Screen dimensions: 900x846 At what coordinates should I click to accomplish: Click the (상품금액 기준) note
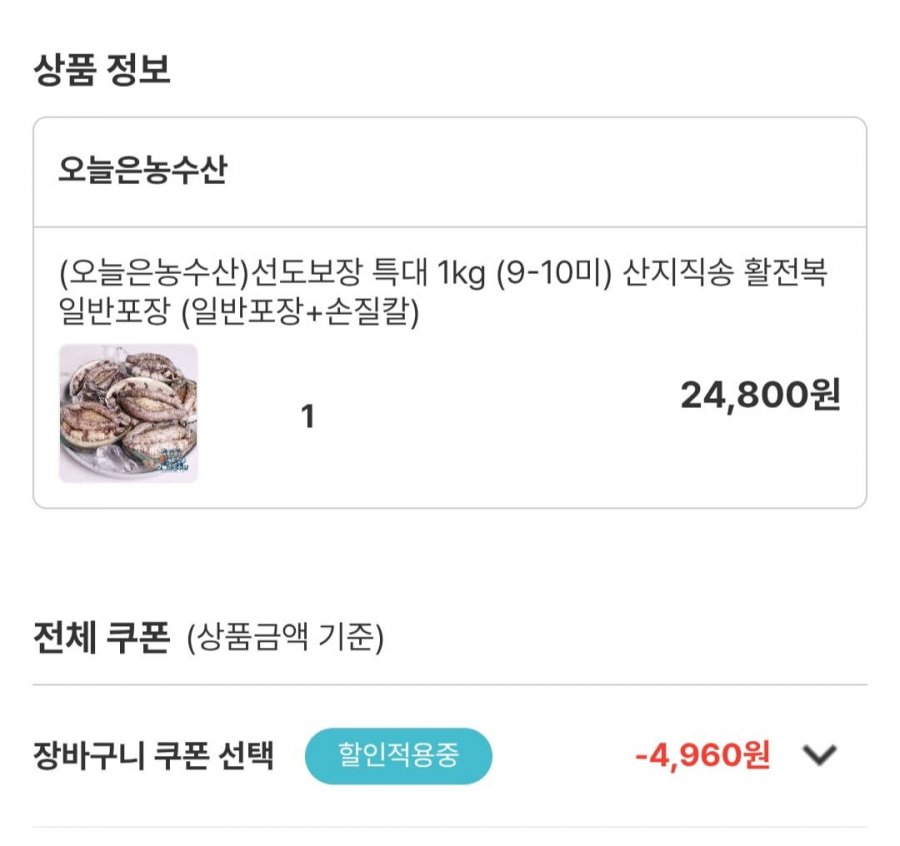[x=285, y=638]
